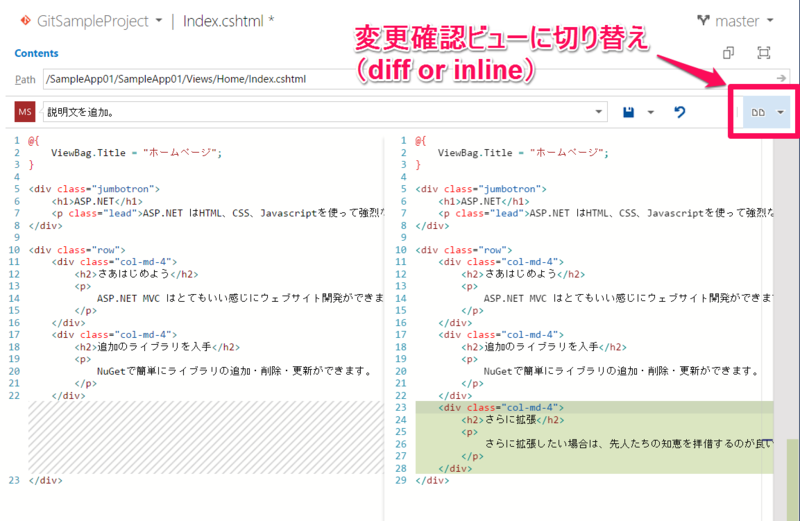Click the copy/clone icon near Contents
The image size is (800, 521).
click(729, 53)
